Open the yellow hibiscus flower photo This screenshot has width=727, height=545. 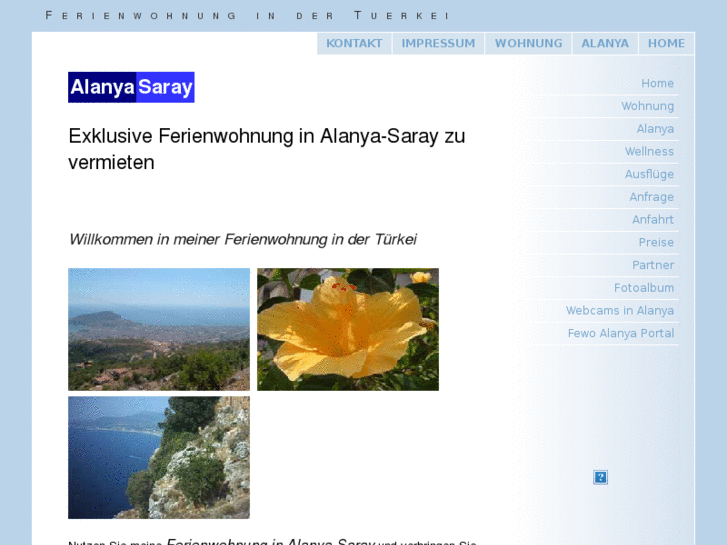[348, 329]
